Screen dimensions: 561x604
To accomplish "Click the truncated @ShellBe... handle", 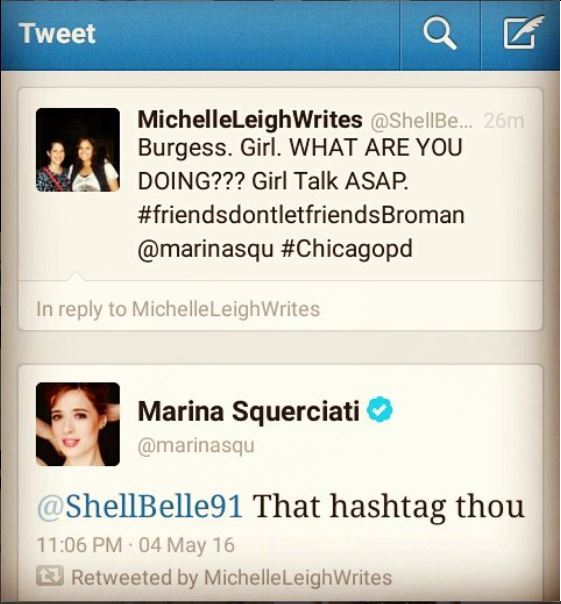I will click(x=423, y=121).
